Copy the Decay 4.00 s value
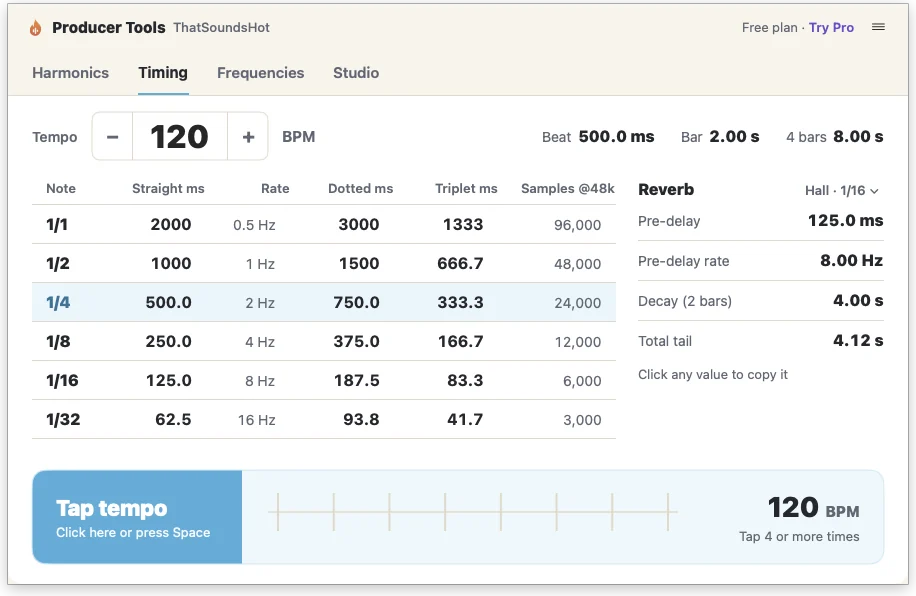 click(x=858, y=301)
